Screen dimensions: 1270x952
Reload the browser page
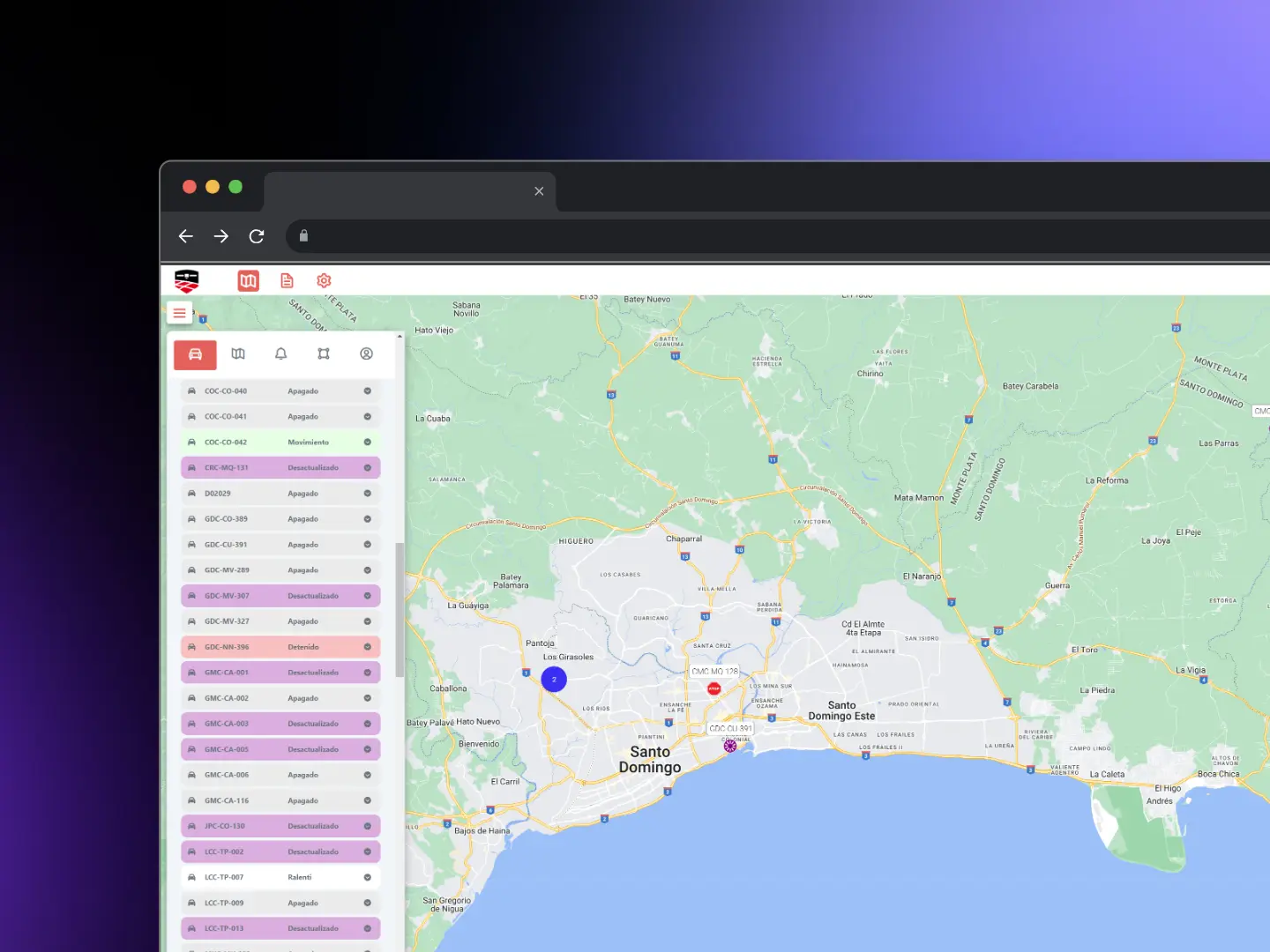click(x=257, y=236)
